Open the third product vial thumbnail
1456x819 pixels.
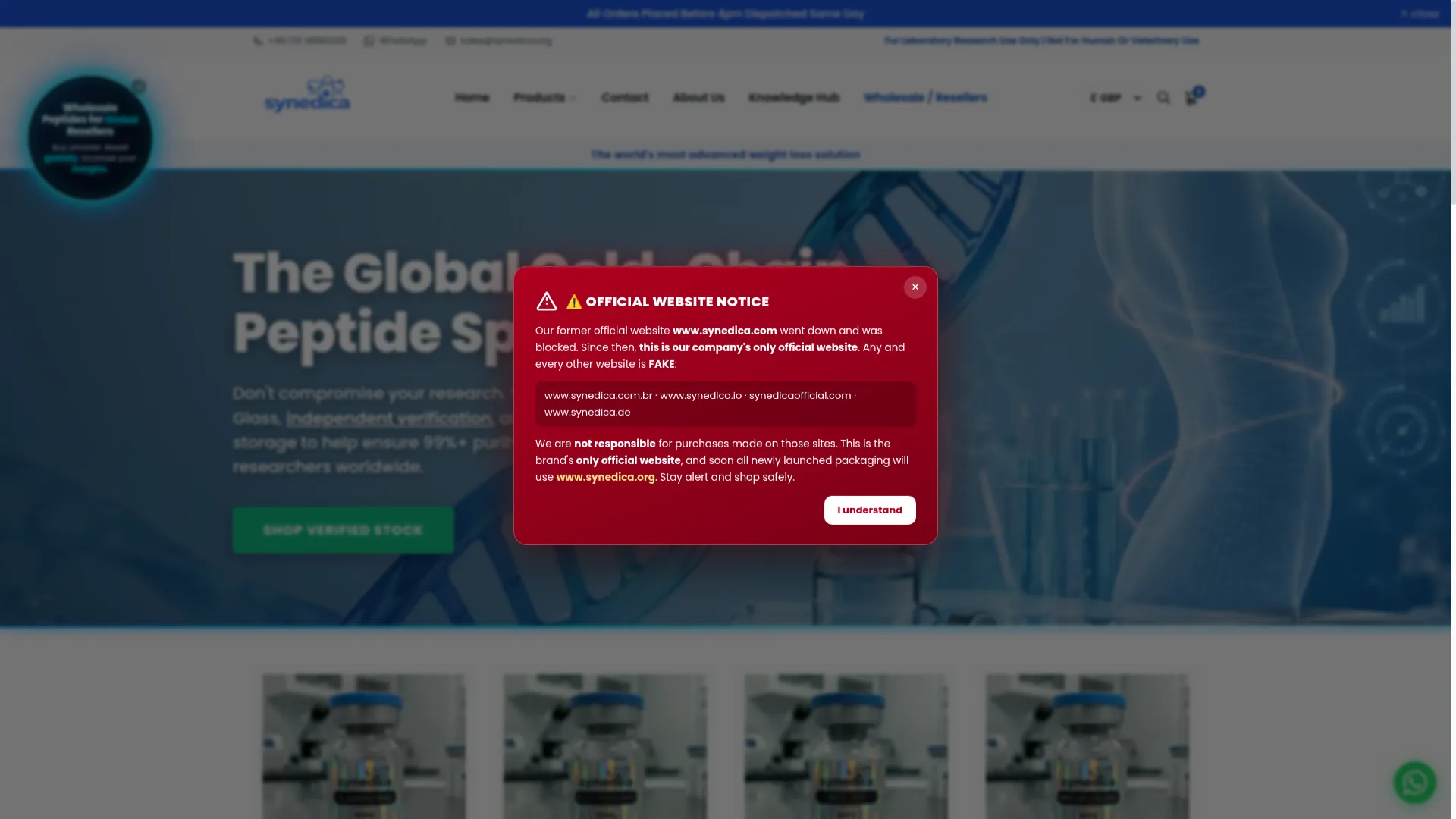click(846, 746)
